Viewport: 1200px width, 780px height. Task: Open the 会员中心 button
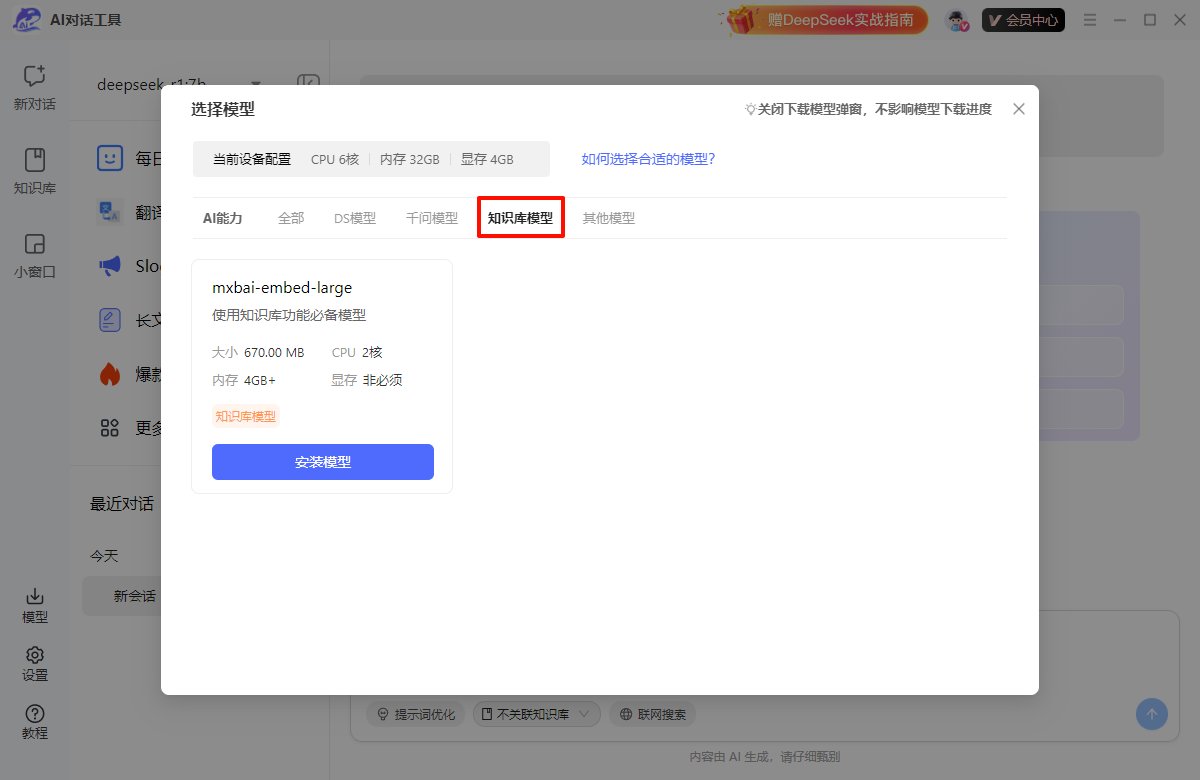pyautogui.click(x=1023, y=20)
